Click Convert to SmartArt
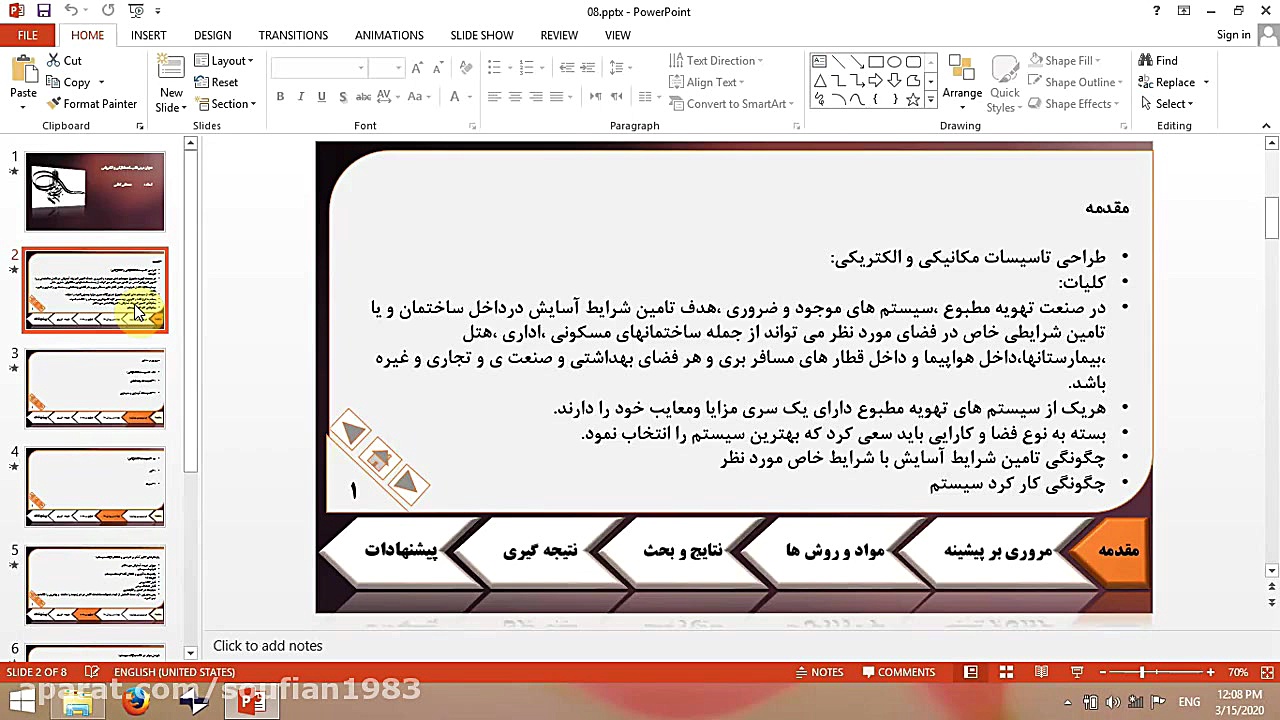Viewport: 1280px width, 720px height. click(731, 104)
